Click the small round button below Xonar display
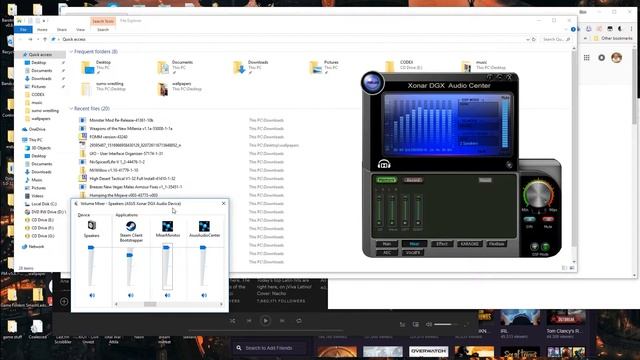This screenshot has width=640, height=360. pos(509,165)
